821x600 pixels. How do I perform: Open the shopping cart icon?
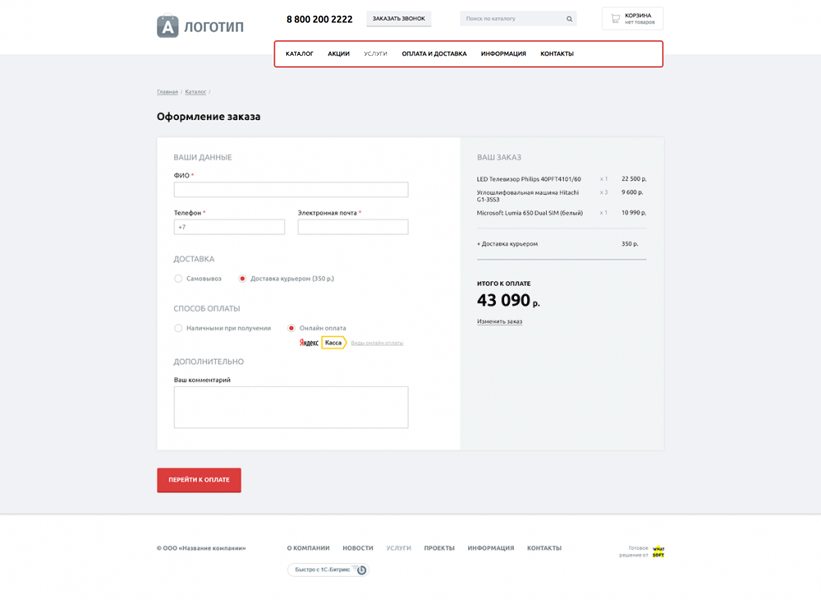coord(615,18)
